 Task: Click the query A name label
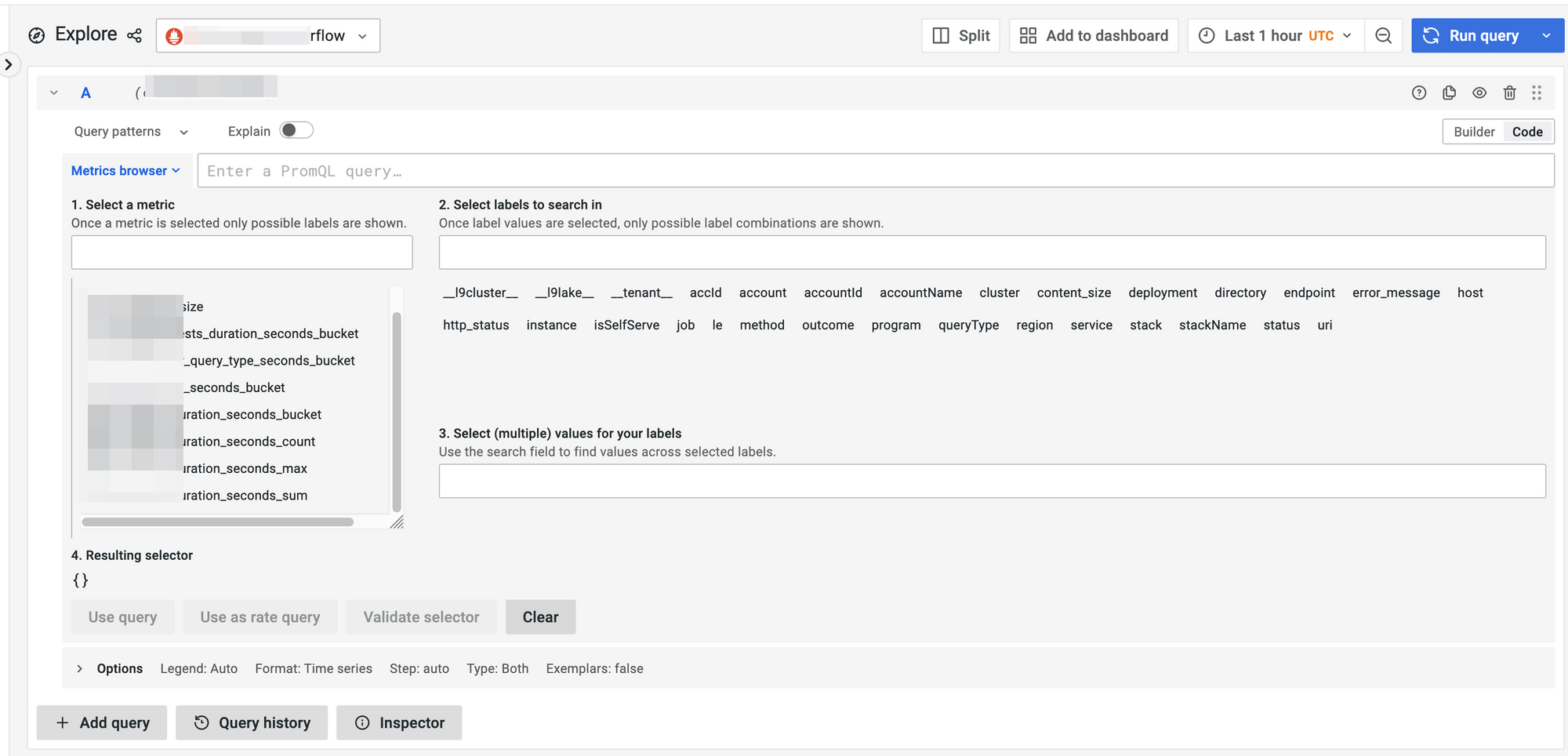click(x=86, y=93)
